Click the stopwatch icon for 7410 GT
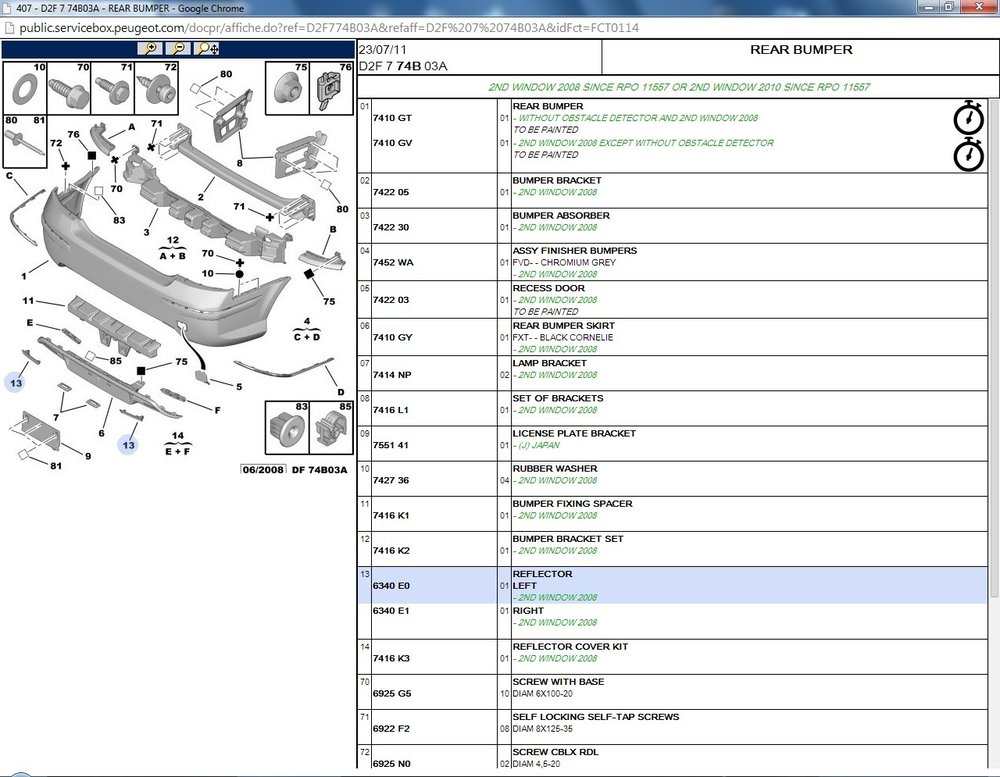 (x=968, y=117)
